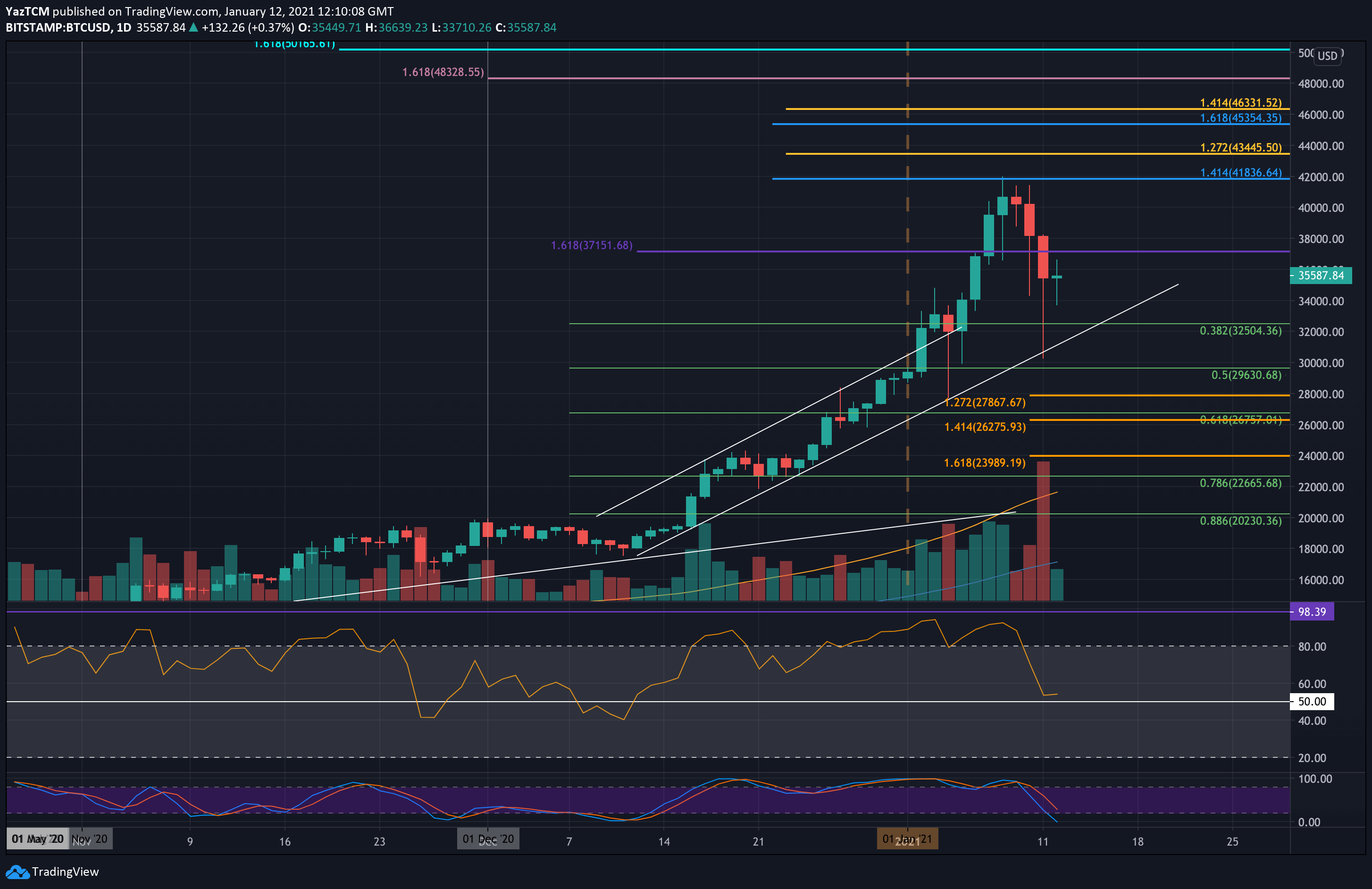1372x889 pixels.
Task: Click the 30000.00 price axis label
Action: point(1321,363)
